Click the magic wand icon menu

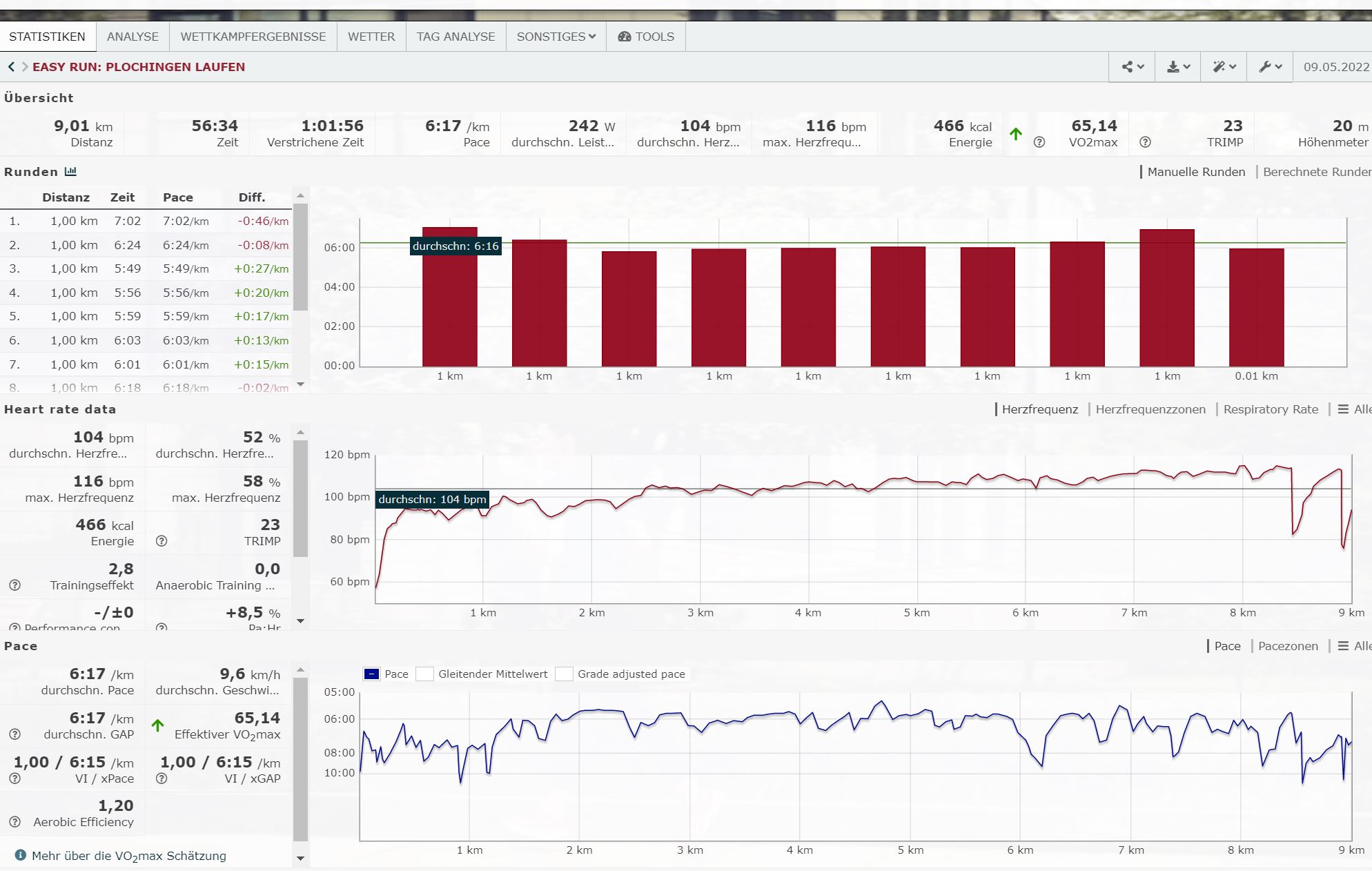coord(1224,67)
